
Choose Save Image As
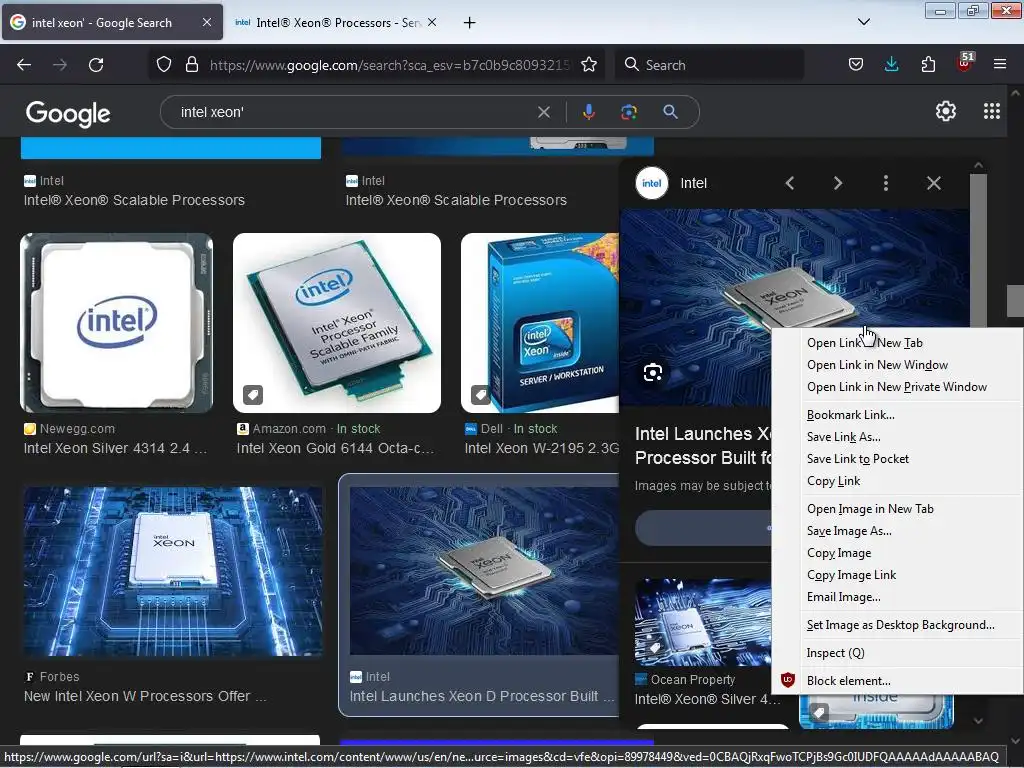[x=897, y=532]
